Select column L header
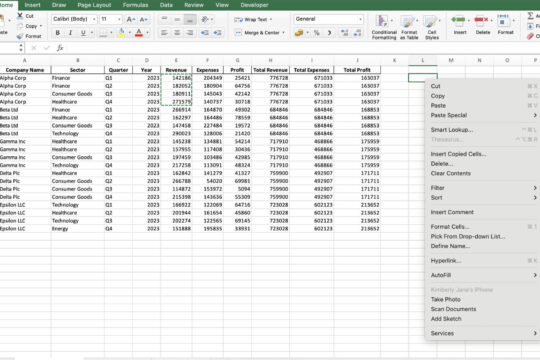540x360 pixels. tap(423, 60)
